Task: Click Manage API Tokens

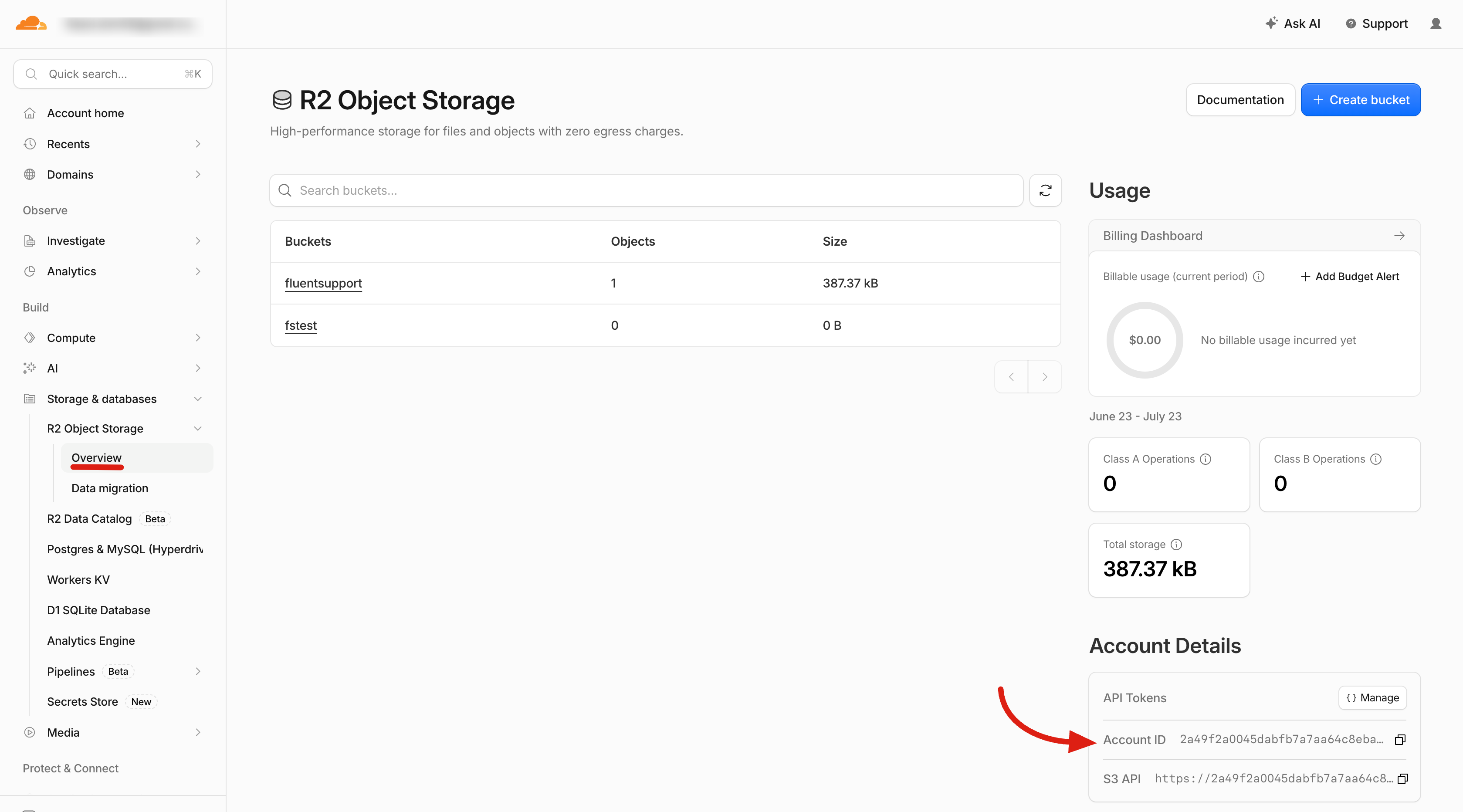Action: [x=1373, y=698]
